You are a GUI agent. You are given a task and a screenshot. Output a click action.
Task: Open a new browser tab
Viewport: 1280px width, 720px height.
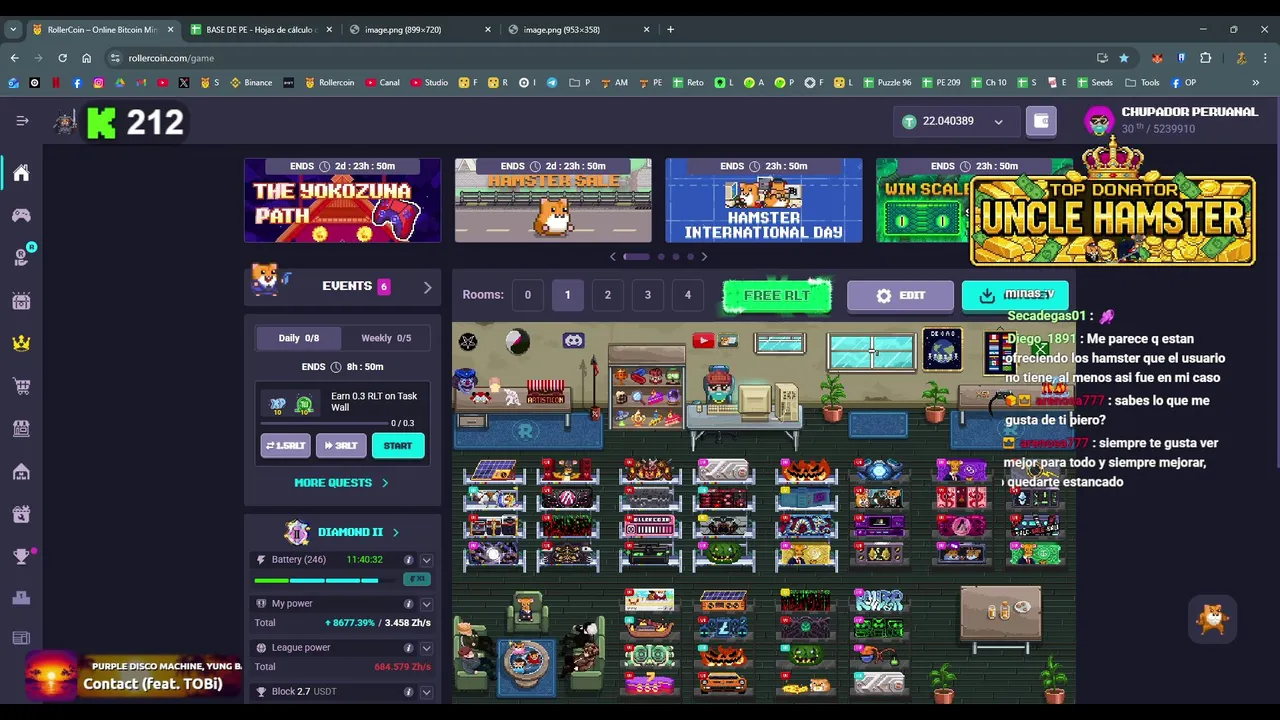click(670, 29)
